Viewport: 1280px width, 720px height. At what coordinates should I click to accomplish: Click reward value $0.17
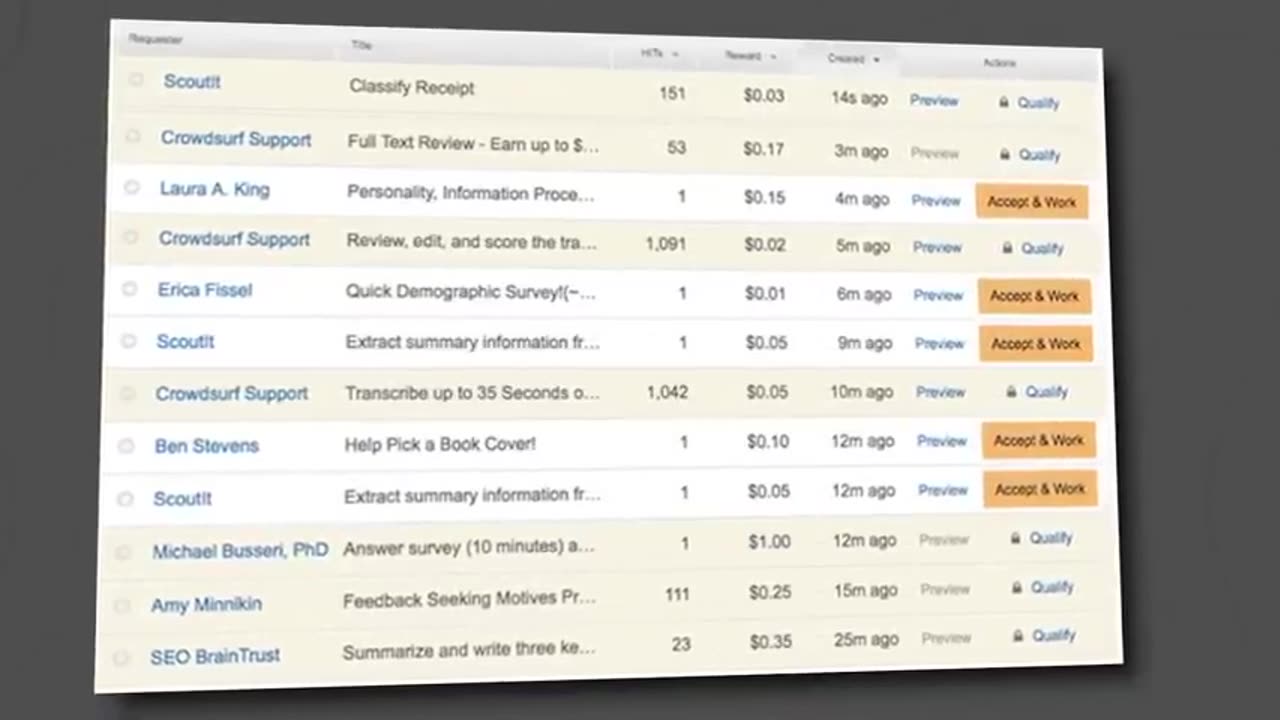tap(764, 148)
